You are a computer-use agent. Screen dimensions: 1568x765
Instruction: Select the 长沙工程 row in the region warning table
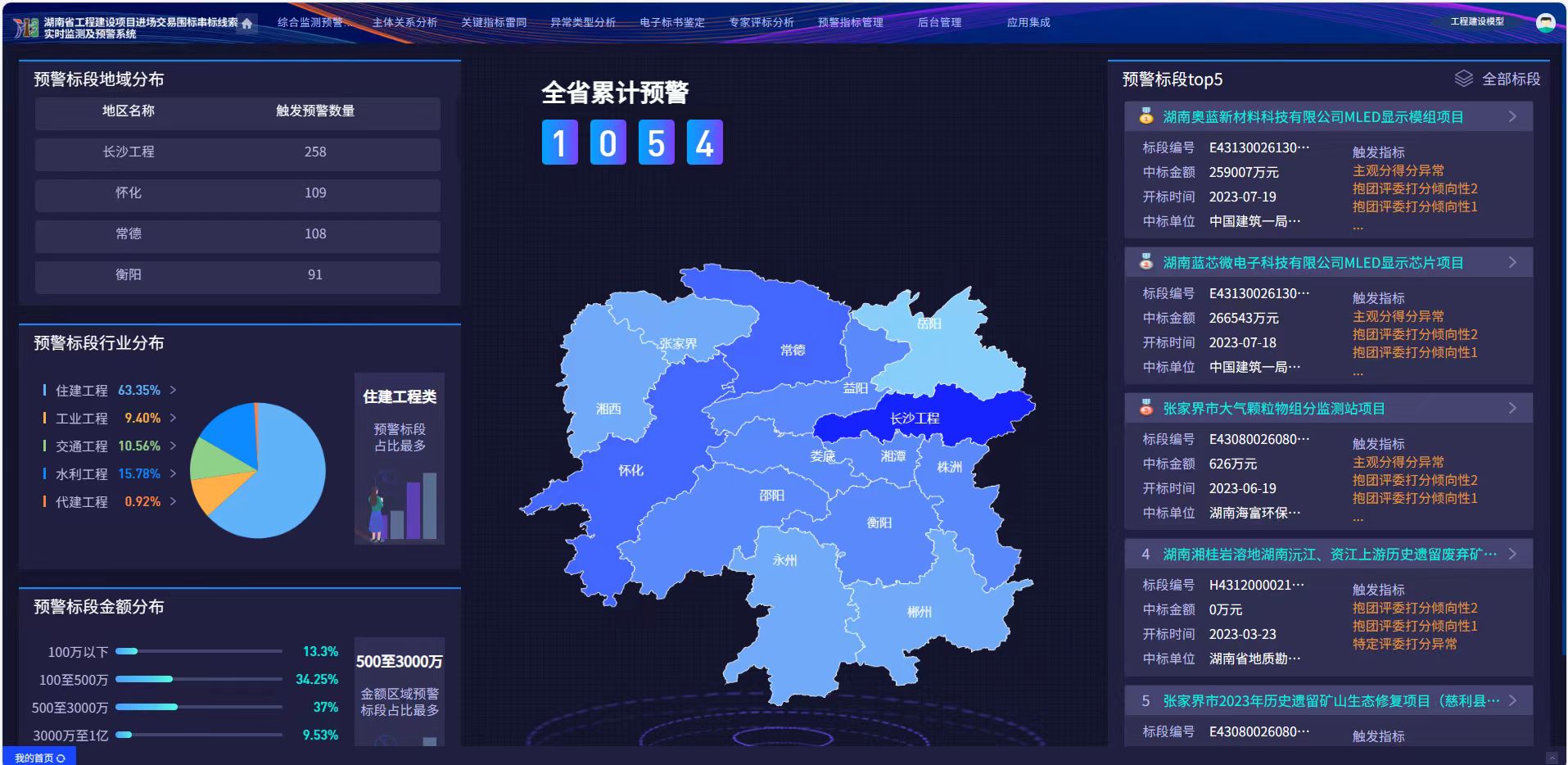pos(237,154)
